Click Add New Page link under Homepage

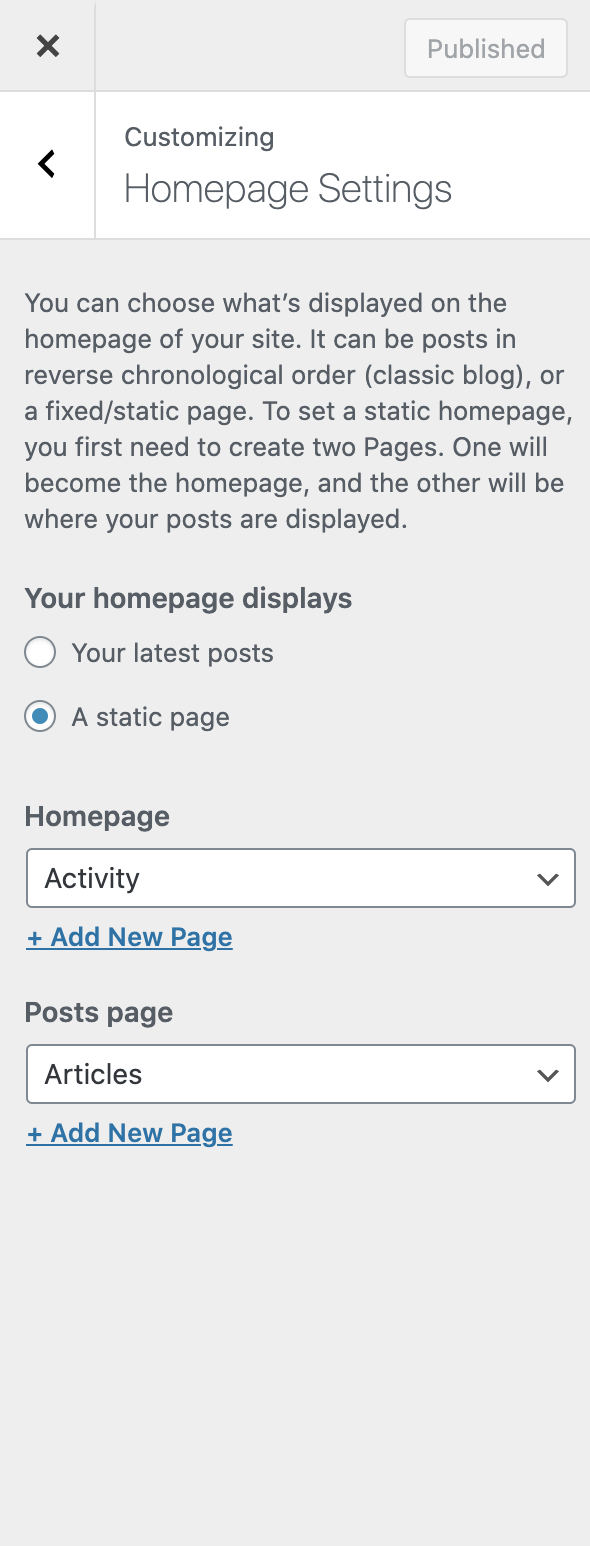(130, 937)
